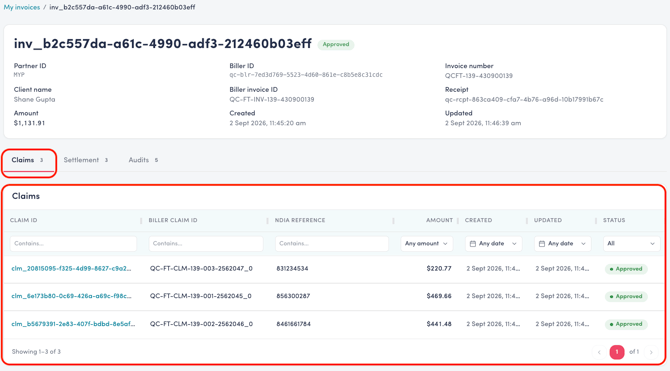Go to the next page arrow
The image size is (670, 371).
coord(651,352)
